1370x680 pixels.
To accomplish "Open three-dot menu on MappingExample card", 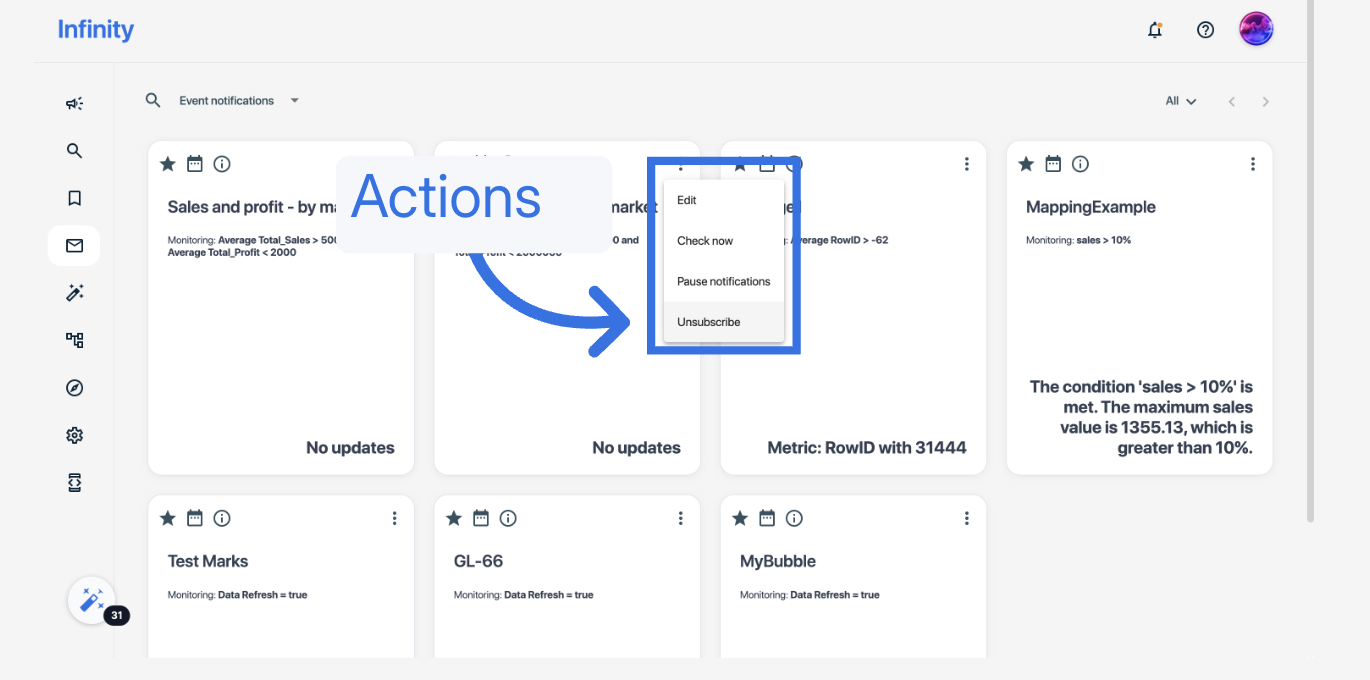I will click(x=1252, y=164).
